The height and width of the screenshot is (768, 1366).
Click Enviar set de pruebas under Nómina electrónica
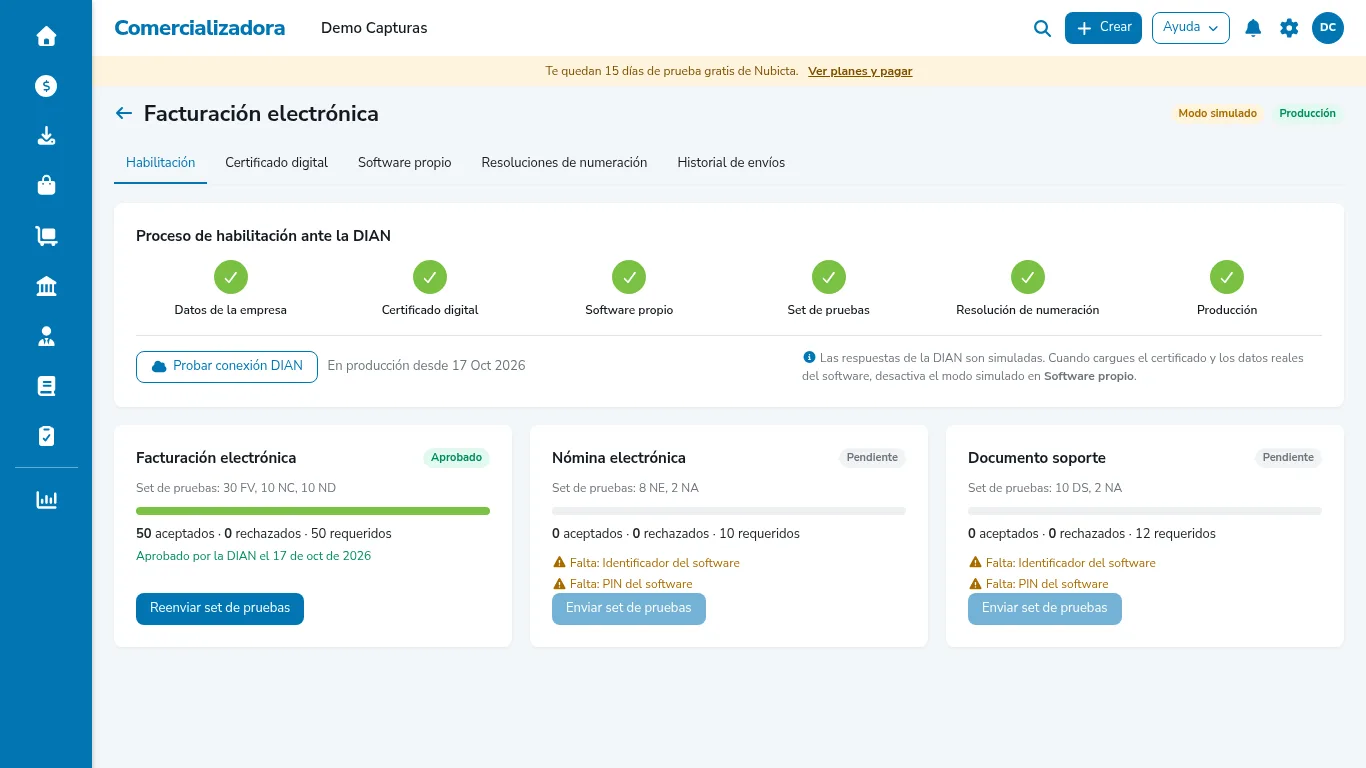(x=629, y=608)
